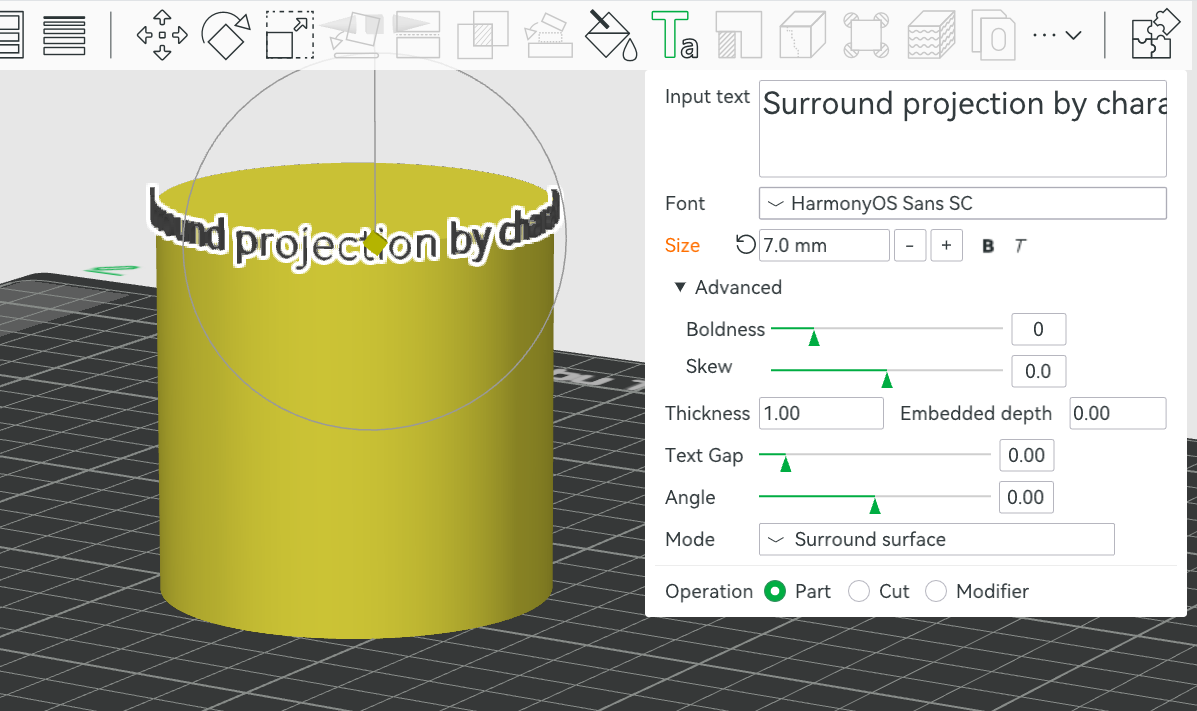Screen dimensions: 1197x711
Task: Click the Skew slider handle
Action: [886, 379]
